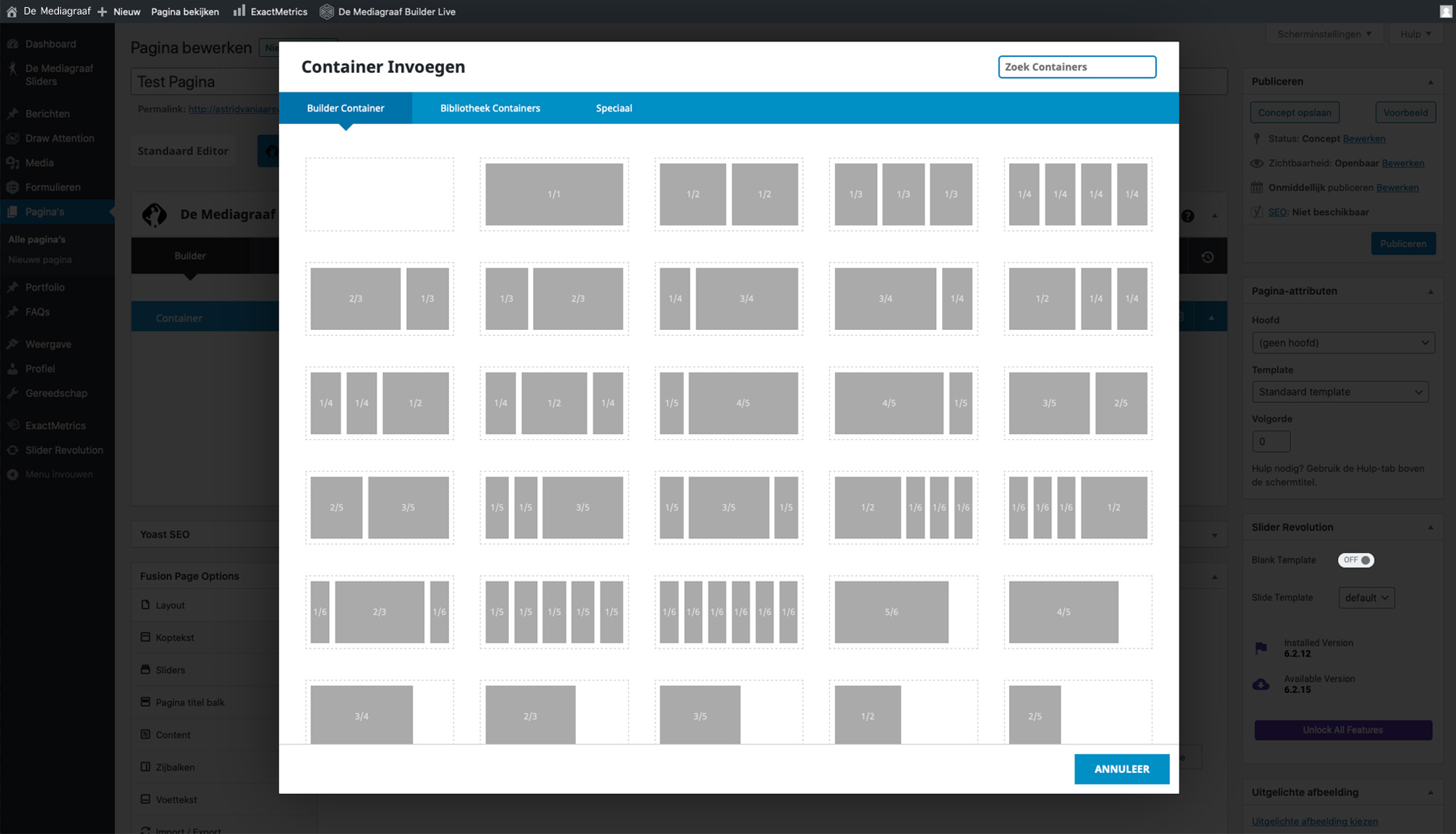This screenshot has width=1456, height=834.
Task: Click the ANNULEER button
Action: click(x=1121, y=769)
